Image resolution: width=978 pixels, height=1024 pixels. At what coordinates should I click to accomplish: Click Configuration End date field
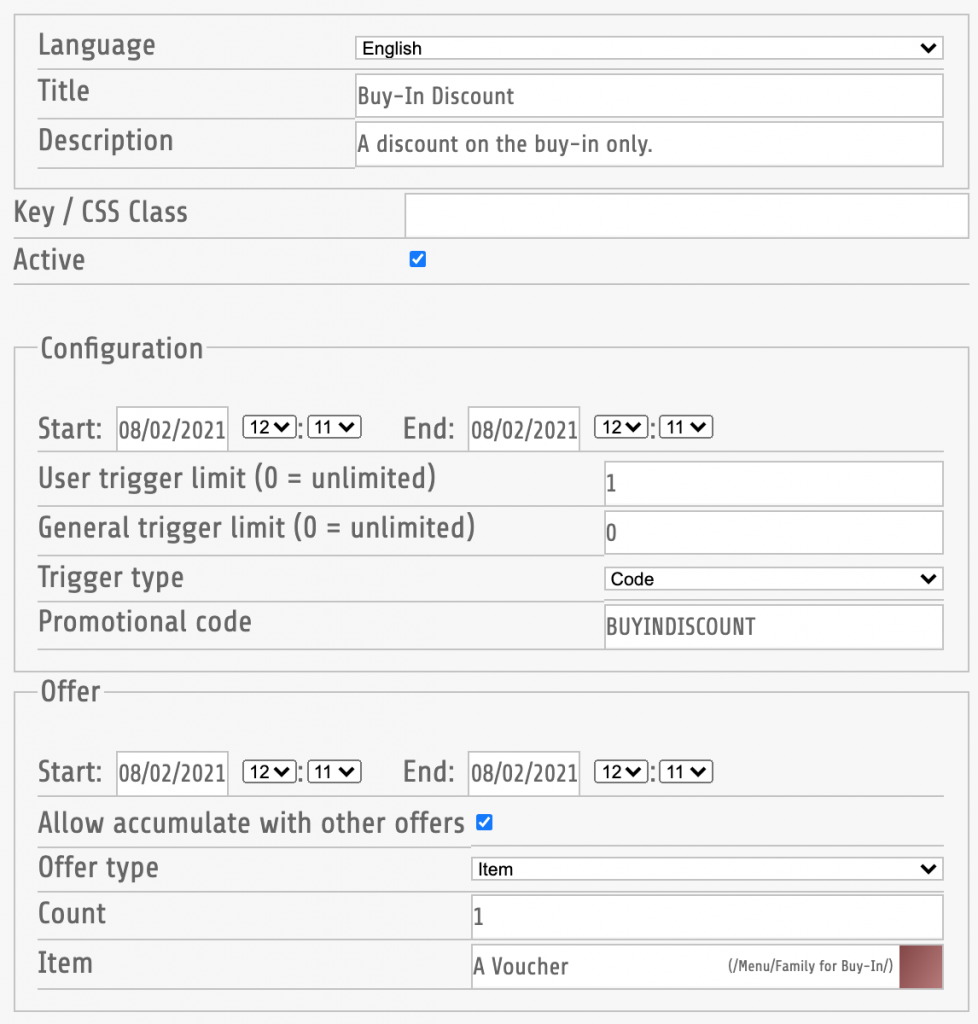pos(524,429)
